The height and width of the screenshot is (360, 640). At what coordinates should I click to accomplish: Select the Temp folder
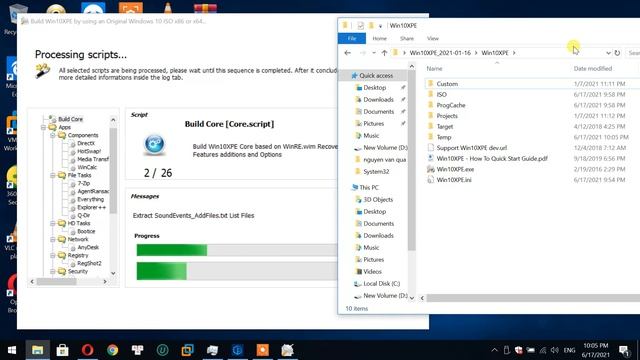pyautogui.click(x=444, y=137)
